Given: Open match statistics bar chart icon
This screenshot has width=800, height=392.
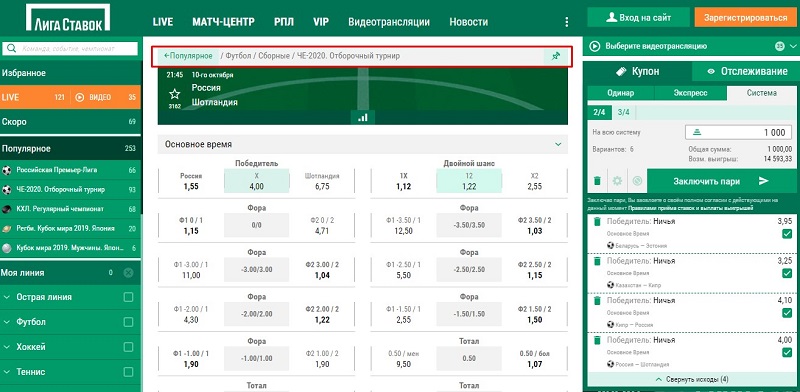Looking at the screenshot, I should pos(363,117).
